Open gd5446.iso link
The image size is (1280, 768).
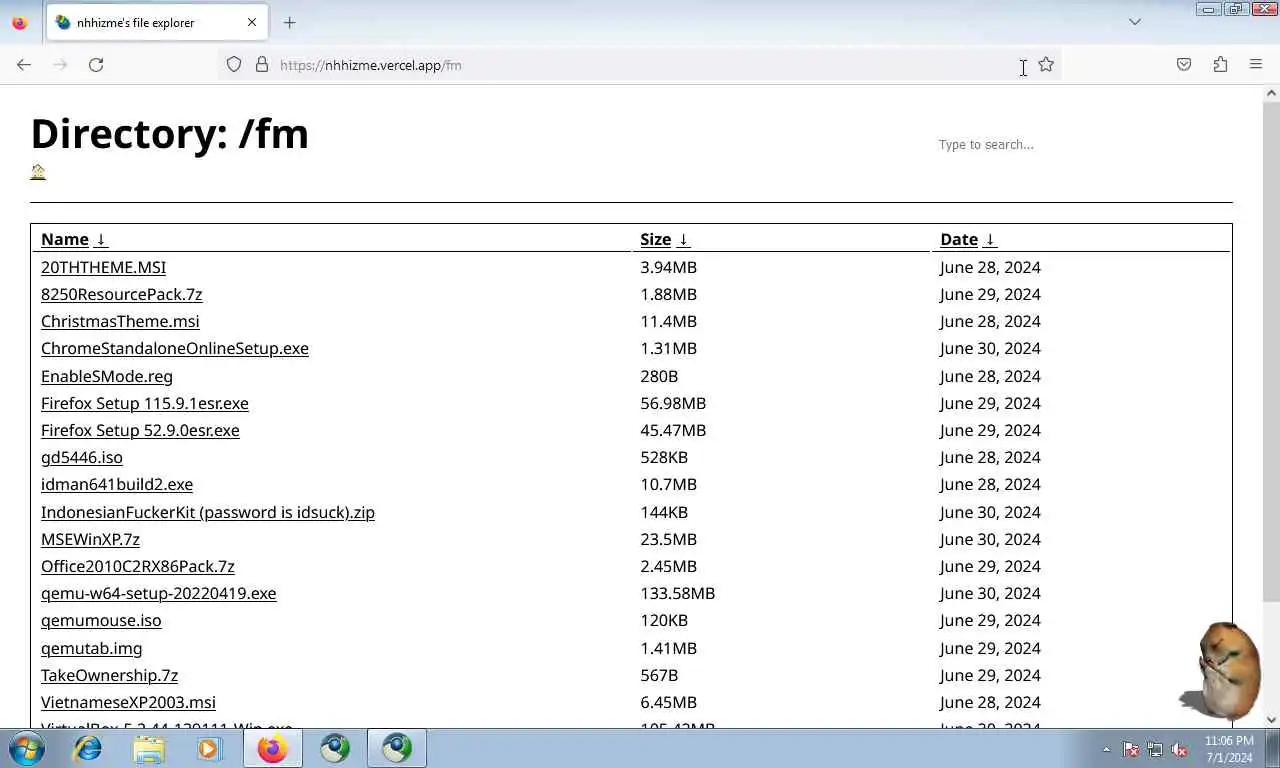(x=82, y=457)
